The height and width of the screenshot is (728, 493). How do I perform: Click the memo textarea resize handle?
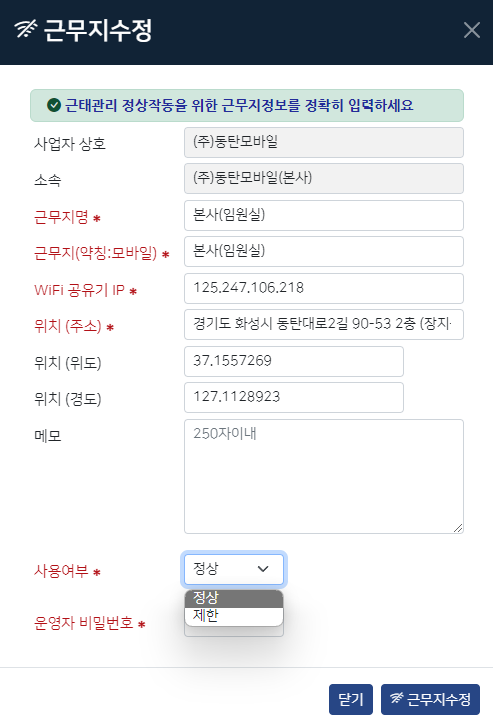(458, 528)
